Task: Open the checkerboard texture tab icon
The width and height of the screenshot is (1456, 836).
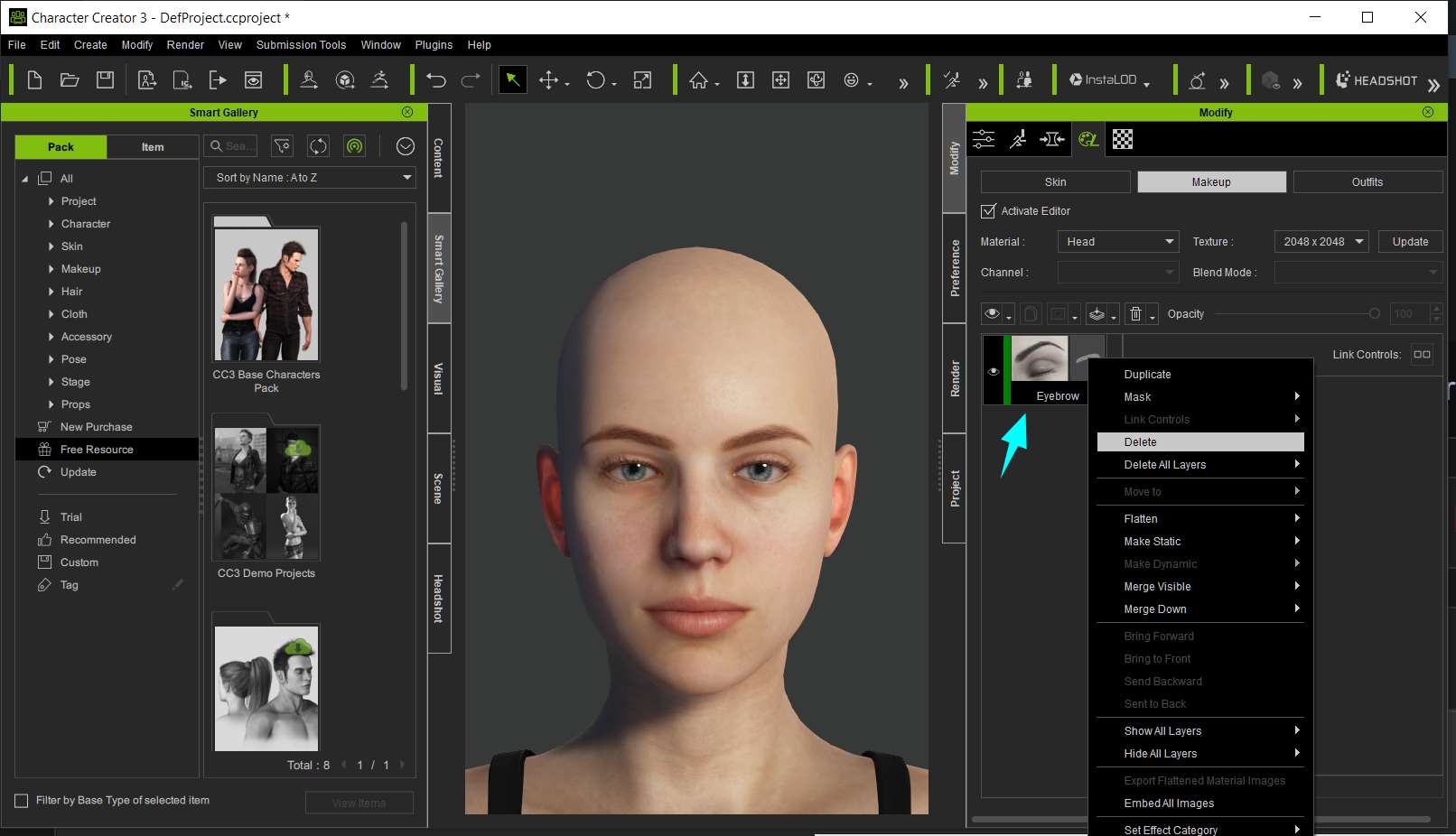Action: (x=1123, y=139)
